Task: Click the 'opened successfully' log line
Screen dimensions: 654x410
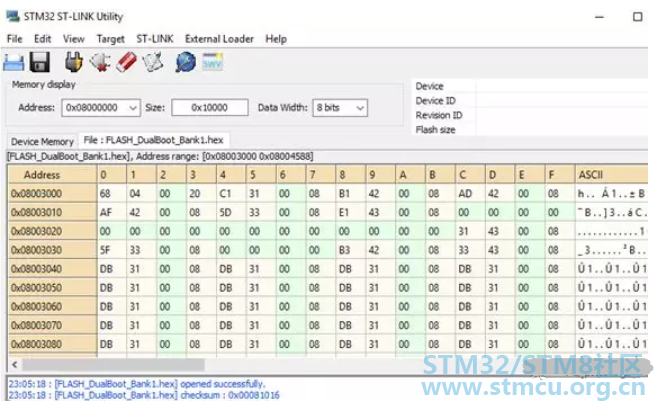Action: (x=137, y=384)
